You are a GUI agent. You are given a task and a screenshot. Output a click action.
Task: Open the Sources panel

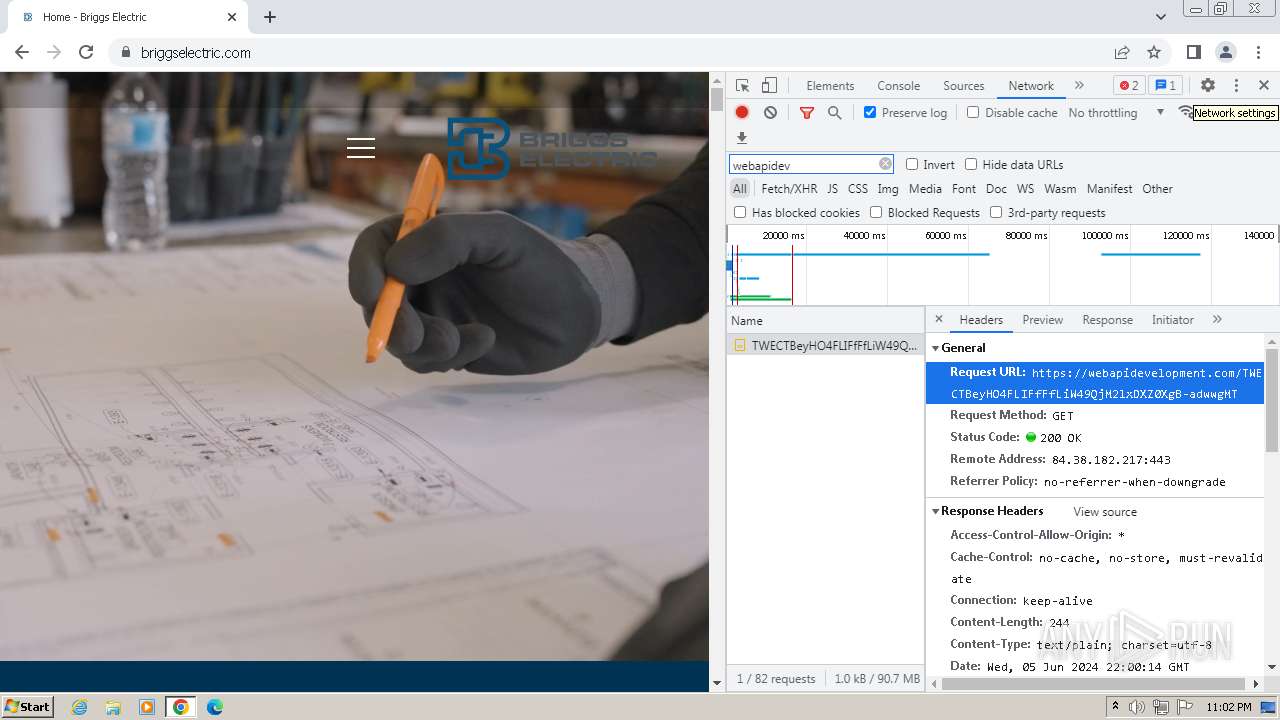pos(964,86)
